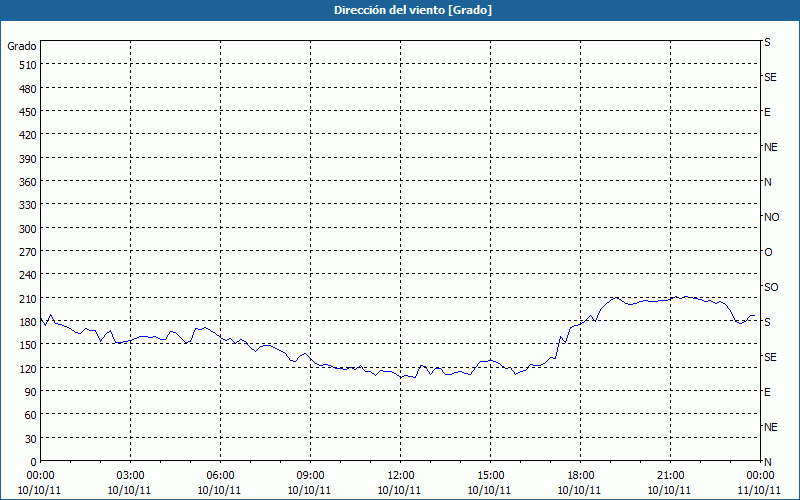Select the 09:00 time axis label
This screenshot has height=500, width=800.
310,476
